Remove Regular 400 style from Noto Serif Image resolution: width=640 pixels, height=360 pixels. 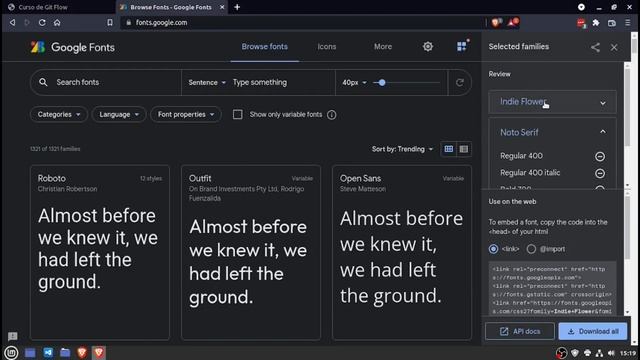coord(600,156)
